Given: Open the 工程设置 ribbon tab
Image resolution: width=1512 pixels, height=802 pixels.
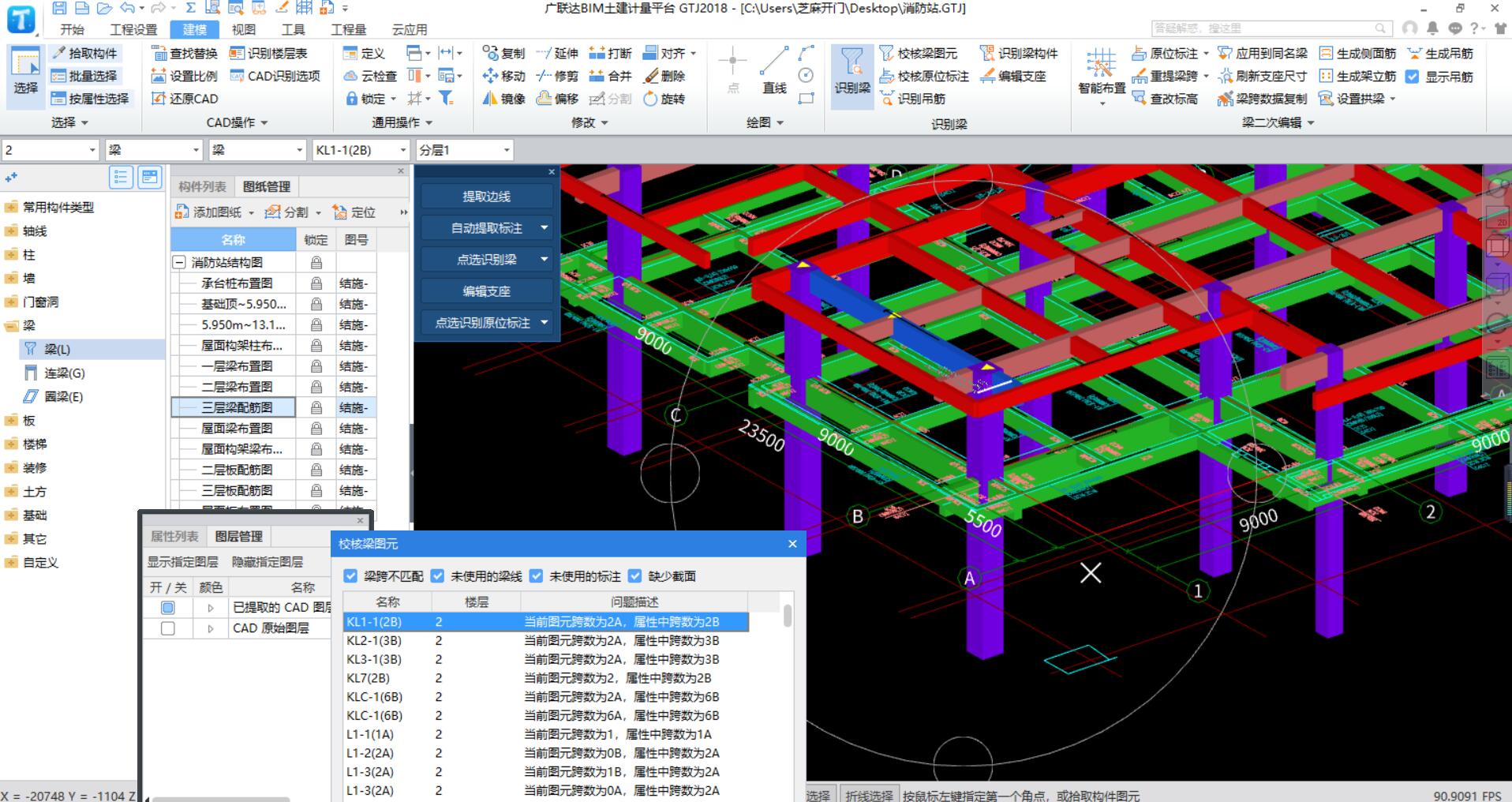Looking at the screenshot, I should click(133, 29).
